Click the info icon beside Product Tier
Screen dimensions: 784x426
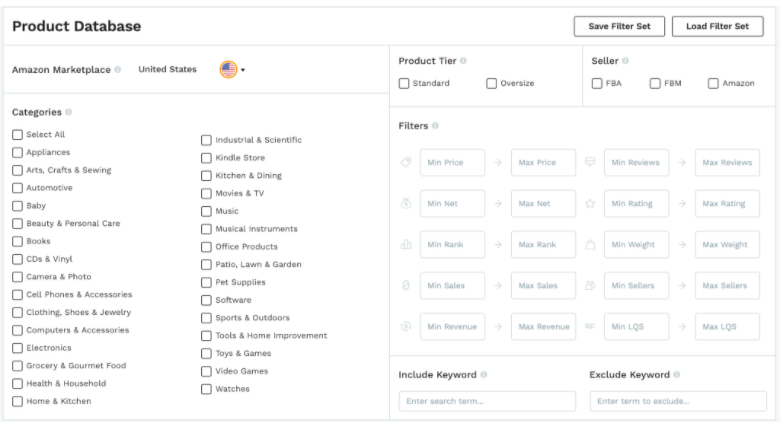click(x=463, y=60)
